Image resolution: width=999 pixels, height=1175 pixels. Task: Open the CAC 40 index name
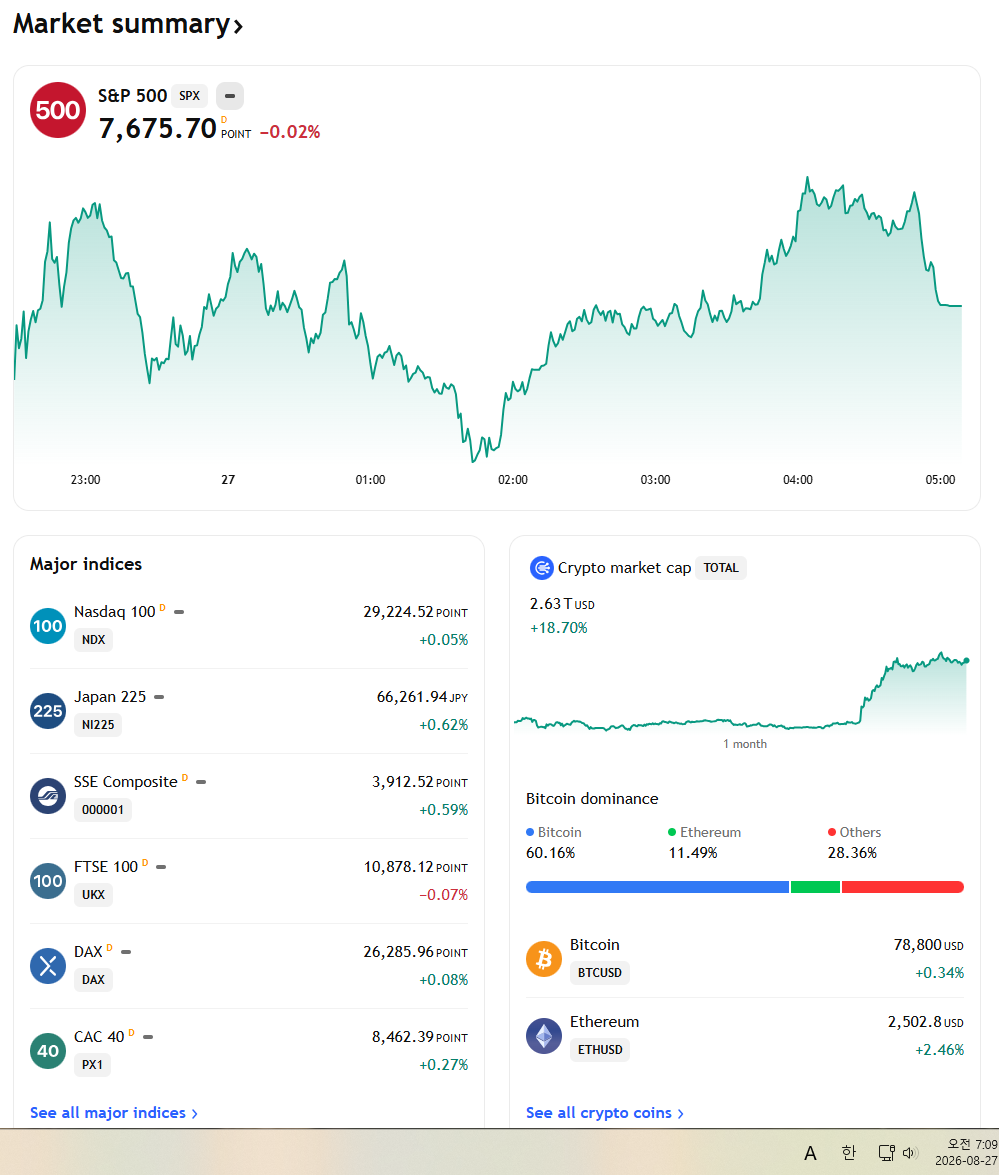point(99,1037)
